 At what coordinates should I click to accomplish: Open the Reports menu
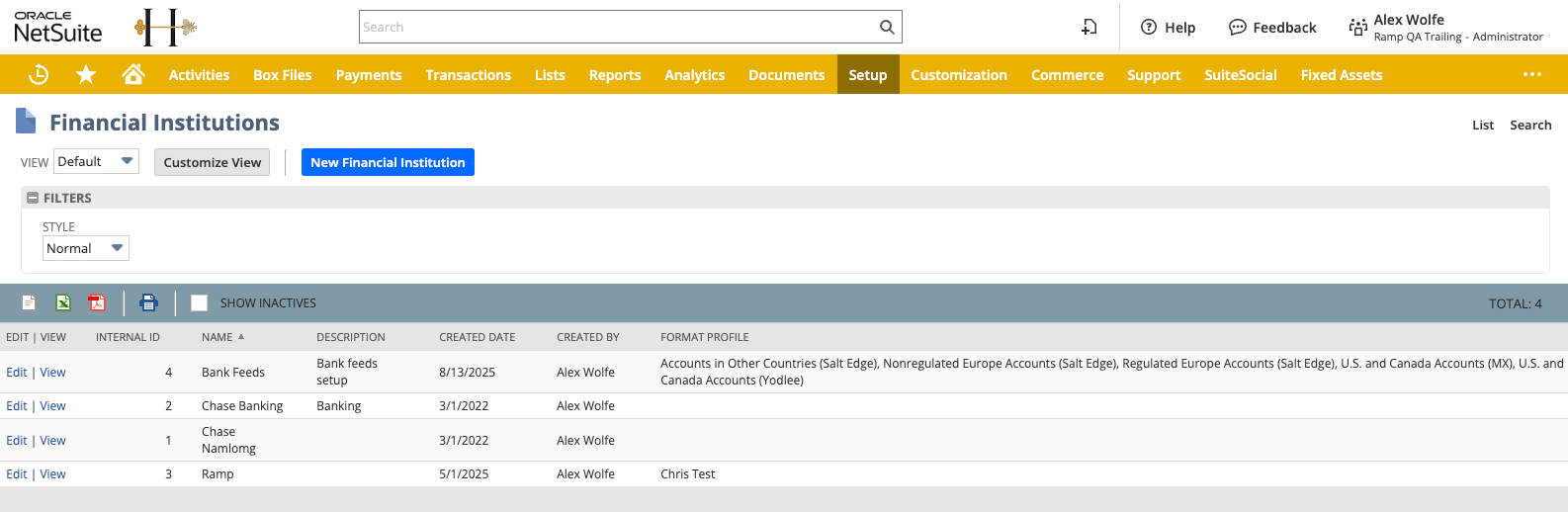point(615,74)
